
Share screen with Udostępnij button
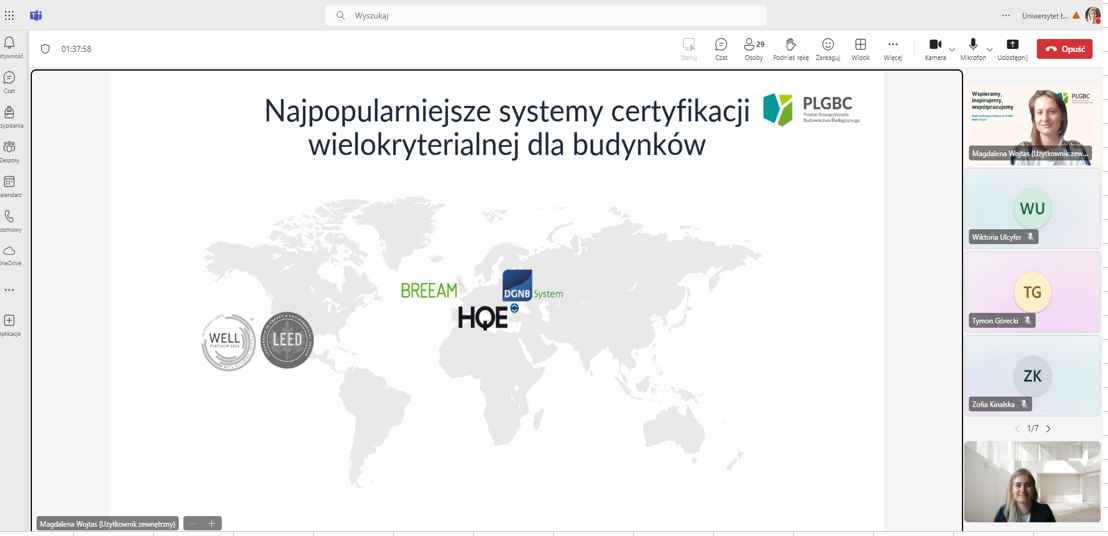1012,49
